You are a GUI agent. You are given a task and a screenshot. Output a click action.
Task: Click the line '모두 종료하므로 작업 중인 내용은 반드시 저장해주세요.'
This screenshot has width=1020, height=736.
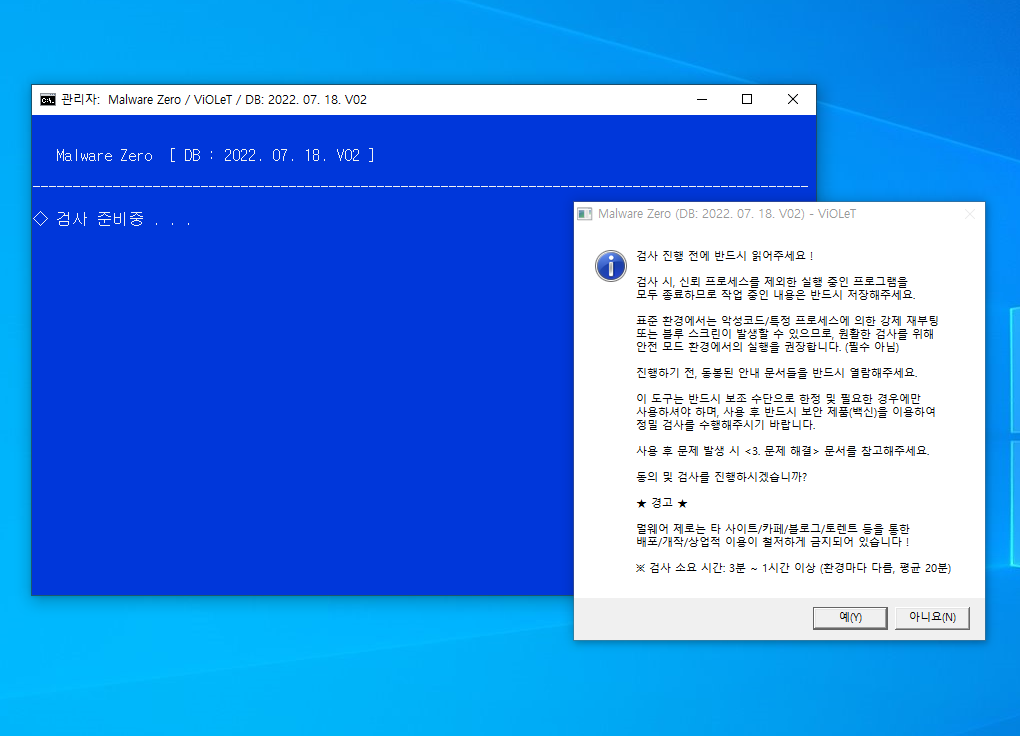775,295
